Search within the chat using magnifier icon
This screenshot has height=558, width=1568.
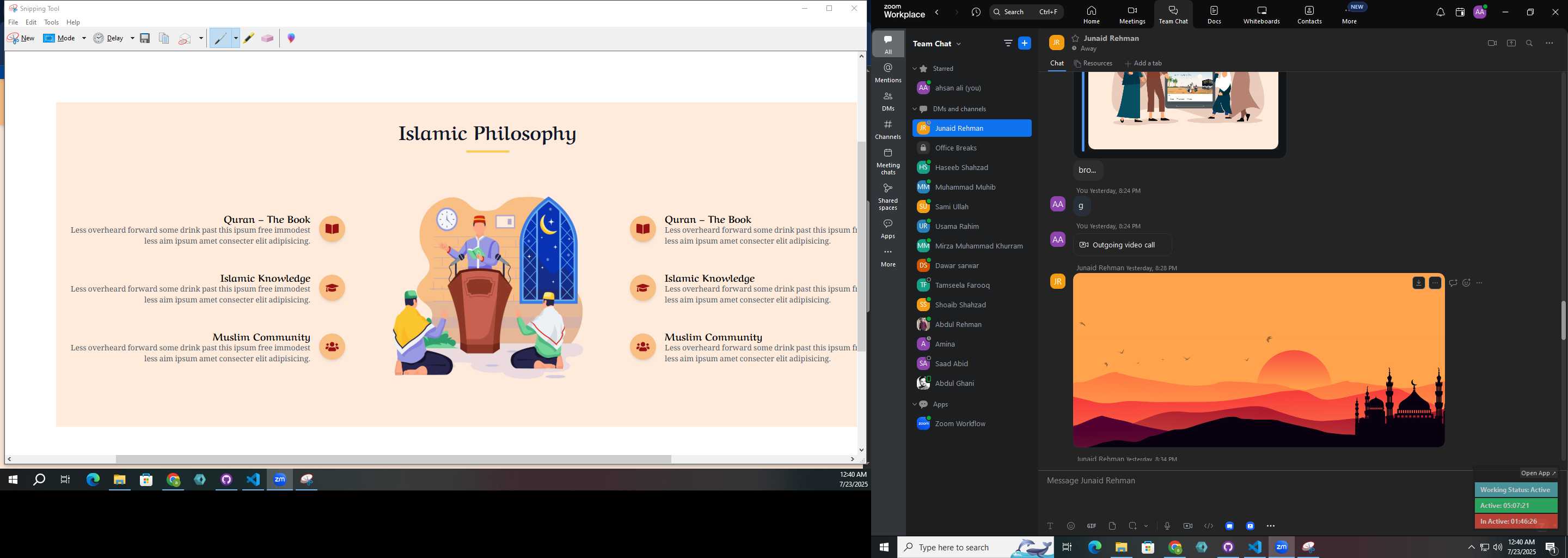tap(1529, 43)
